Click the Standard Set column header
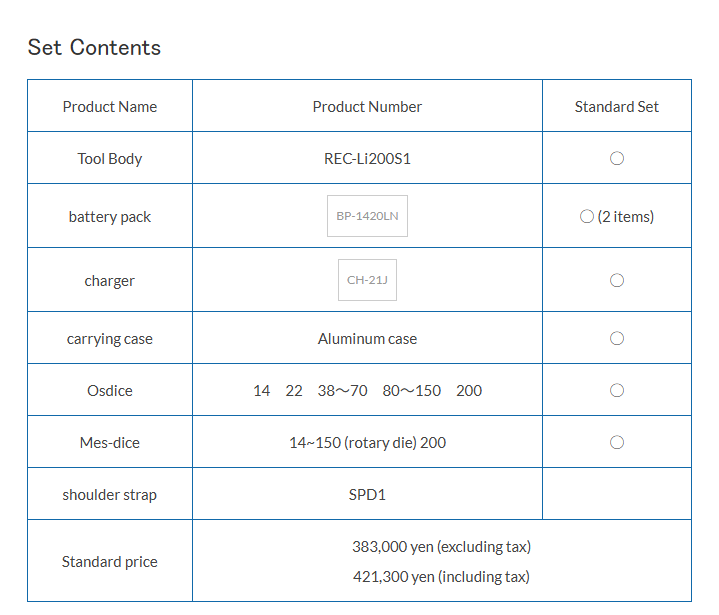 [617, 106]
